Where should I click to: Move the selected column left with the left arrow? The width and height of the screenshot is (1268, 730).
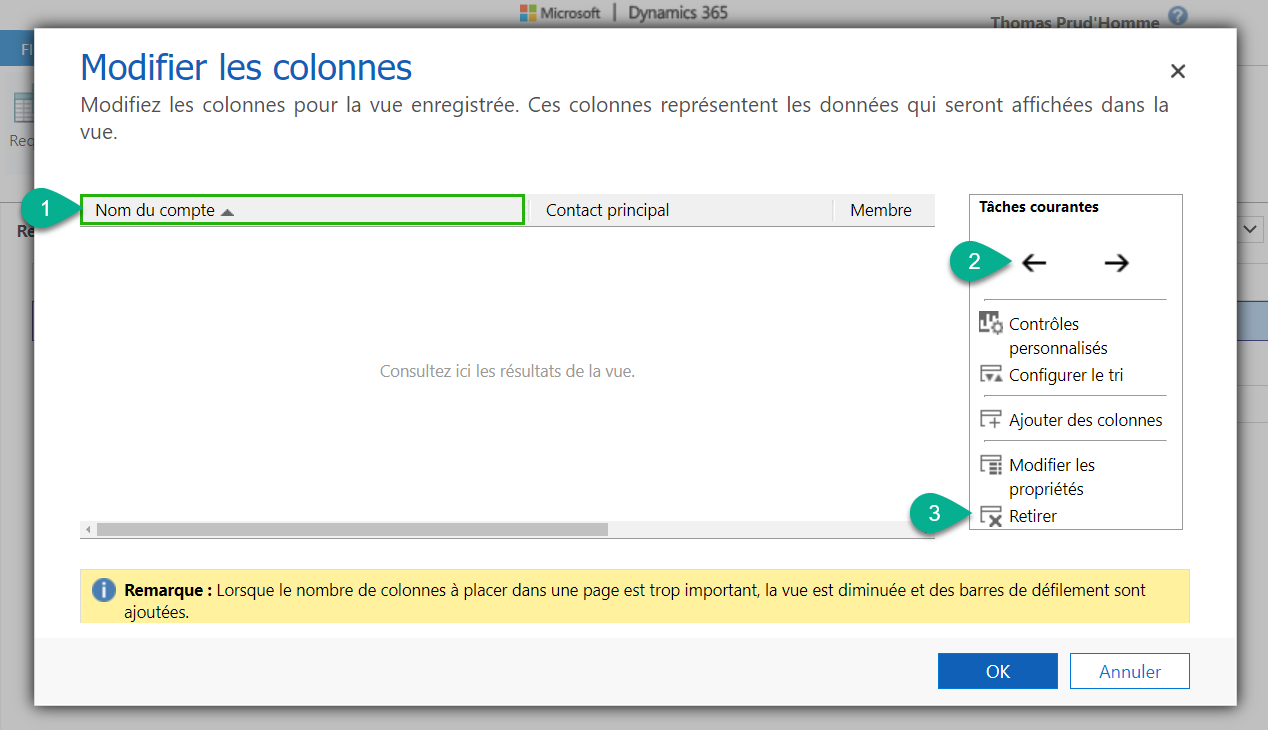click(x=1032, y=262)
